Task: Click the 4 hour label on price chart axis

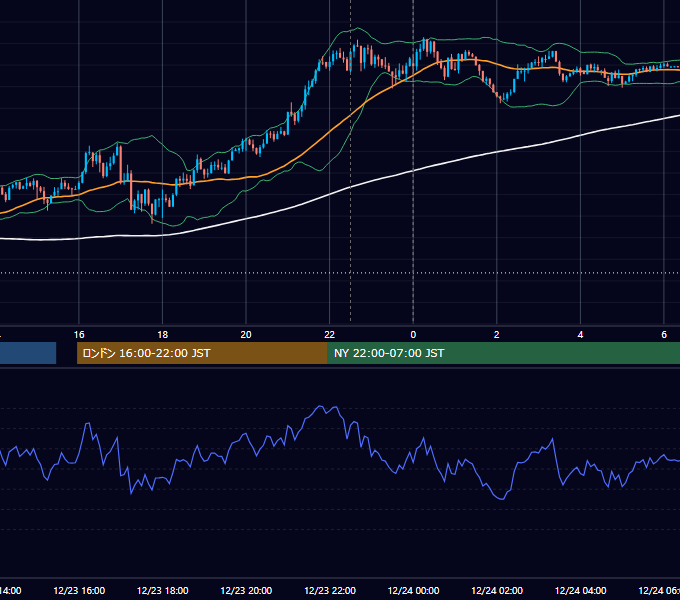Action: [x=580, y=335]
